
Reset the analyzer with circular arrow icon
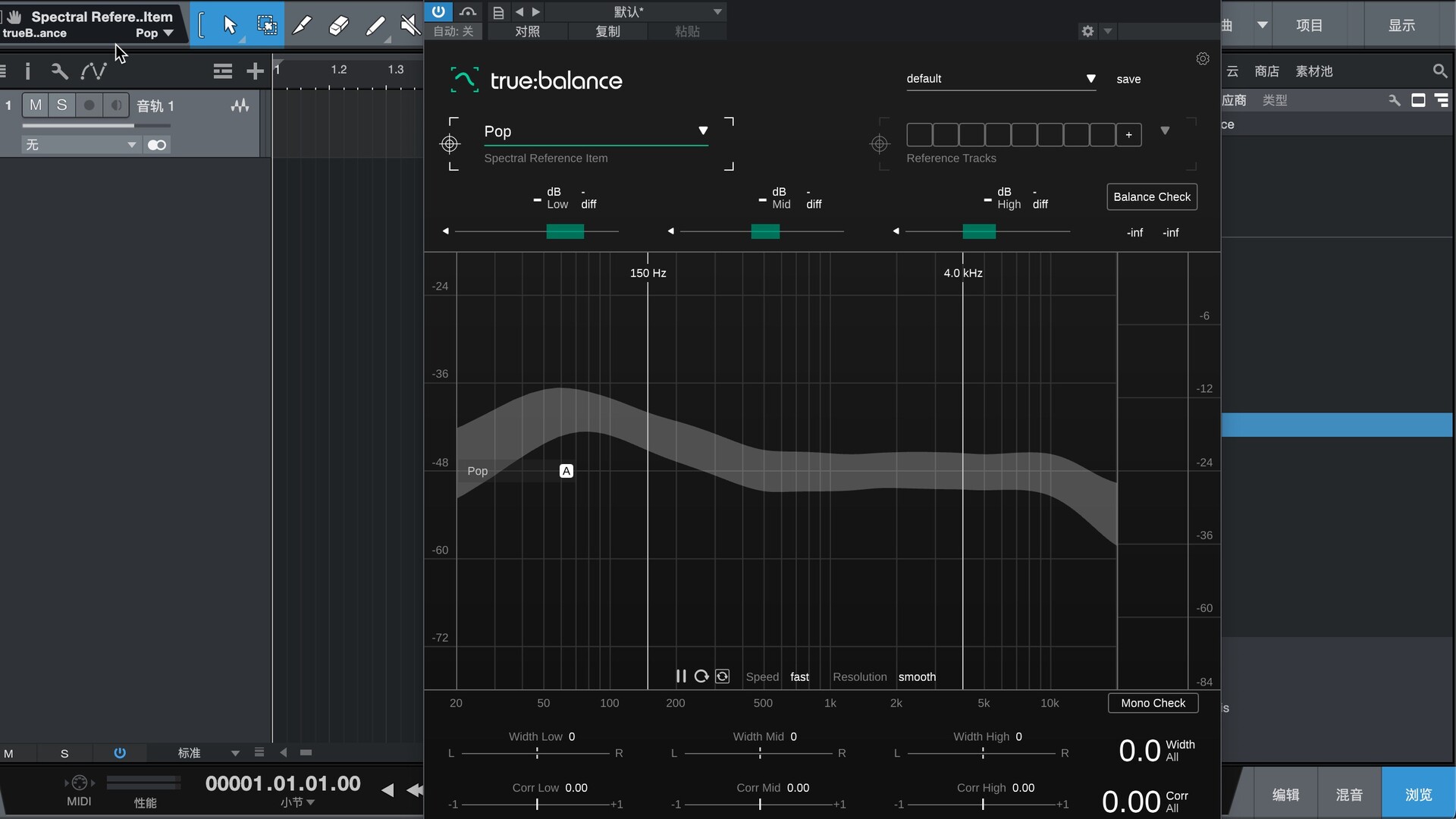point(701,676)
